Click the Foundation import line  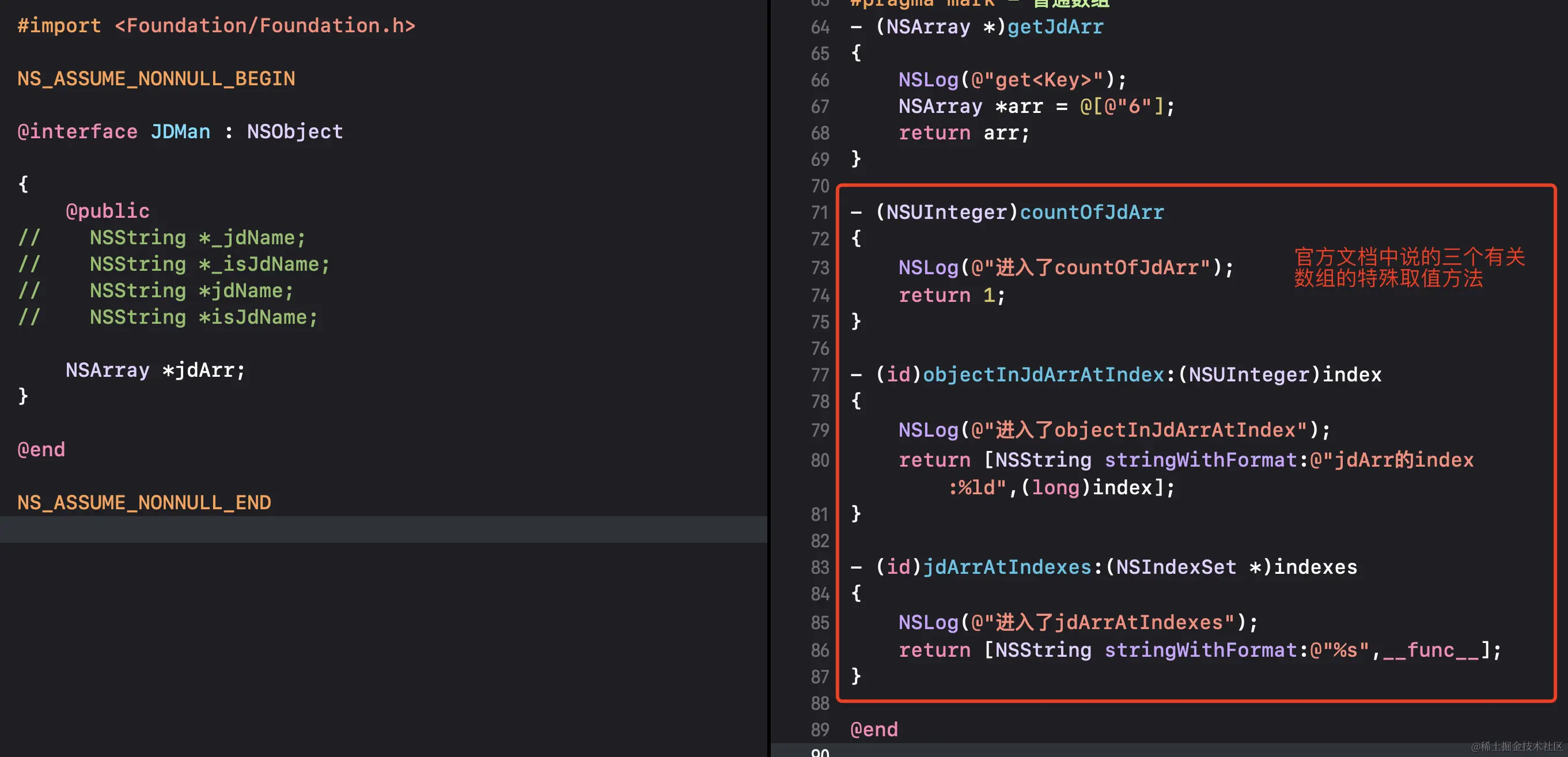point(216,25)
